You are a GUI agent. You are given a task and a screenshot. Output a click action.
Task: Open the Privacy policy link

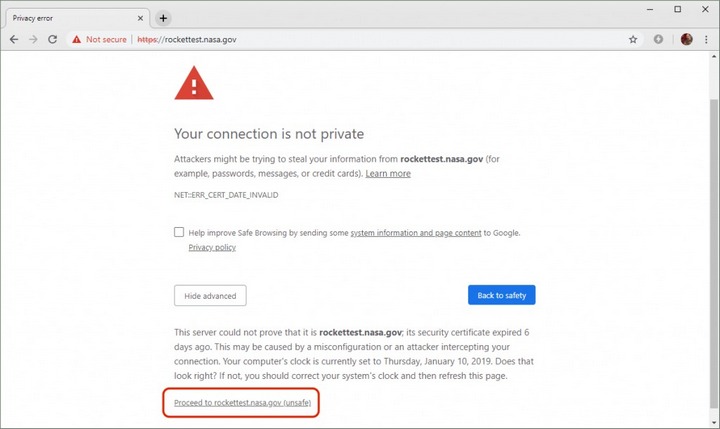212,247
